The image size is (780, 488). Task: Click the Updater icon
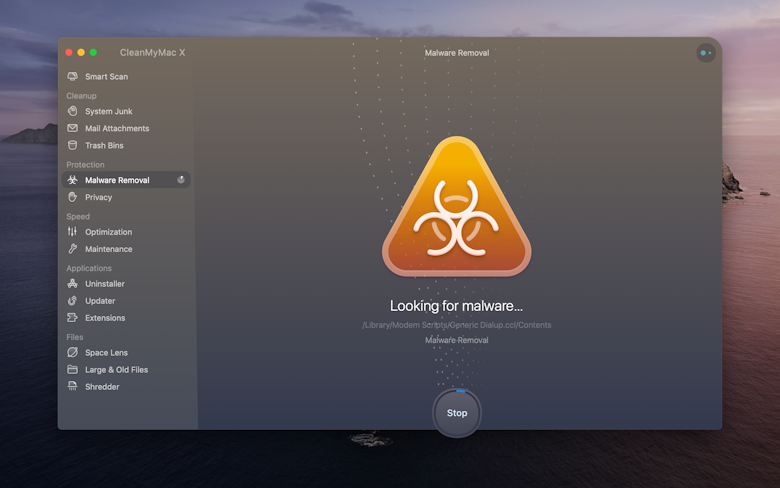tap(73, 300)
